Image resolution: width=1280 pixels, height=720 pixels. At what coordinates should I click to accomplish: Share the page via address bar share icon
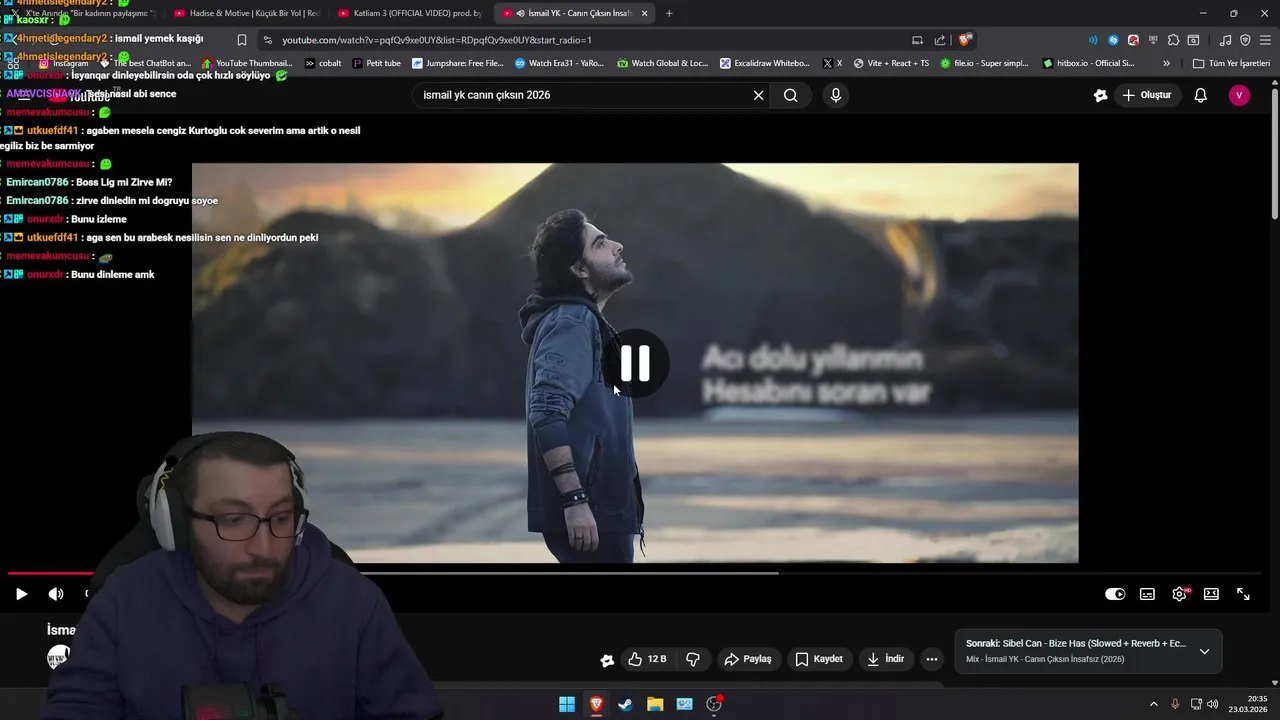(940, 40)
